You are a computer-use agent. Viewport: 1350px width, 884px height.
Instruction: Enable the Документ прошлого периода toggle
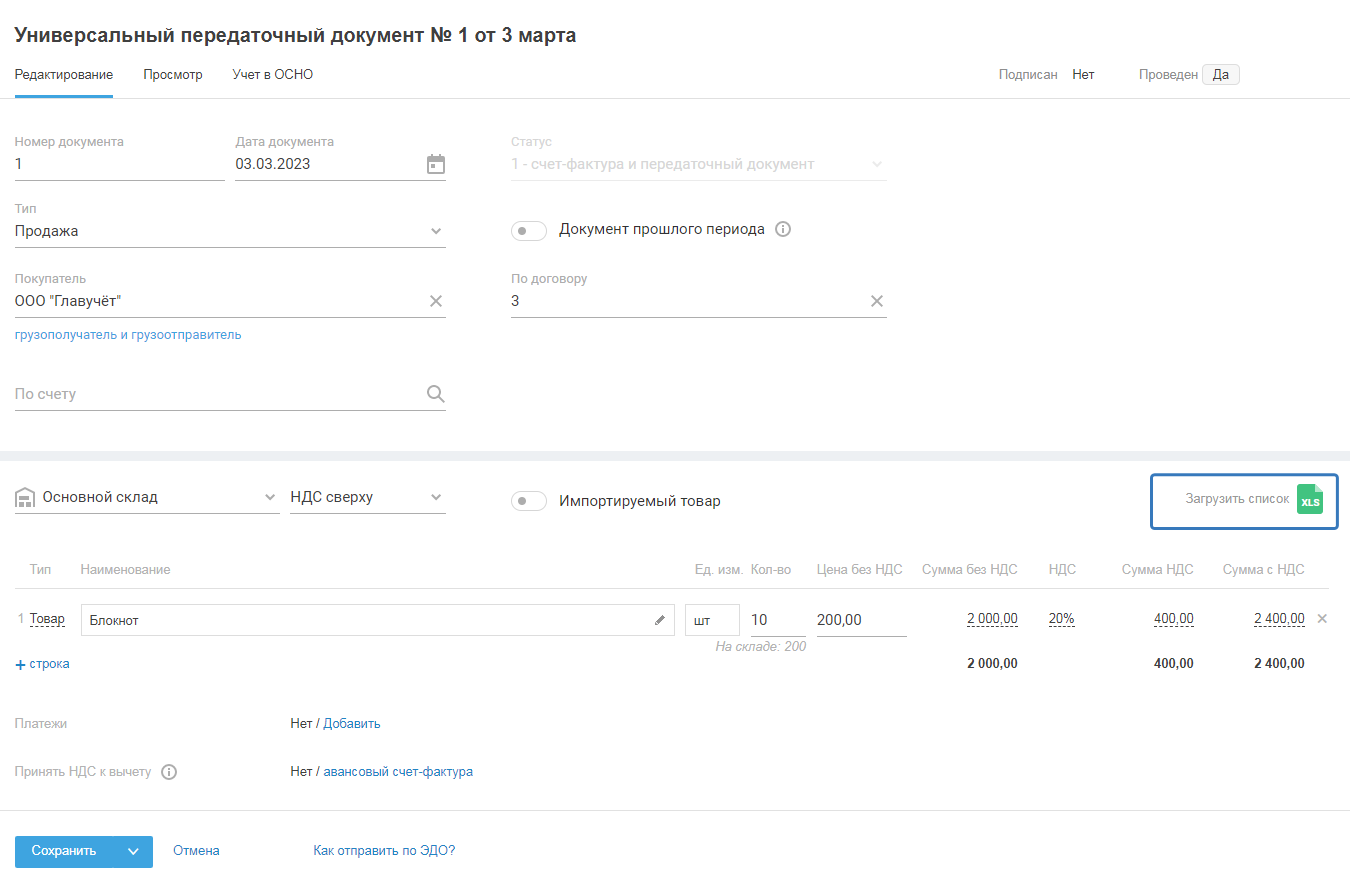[529, 231]
